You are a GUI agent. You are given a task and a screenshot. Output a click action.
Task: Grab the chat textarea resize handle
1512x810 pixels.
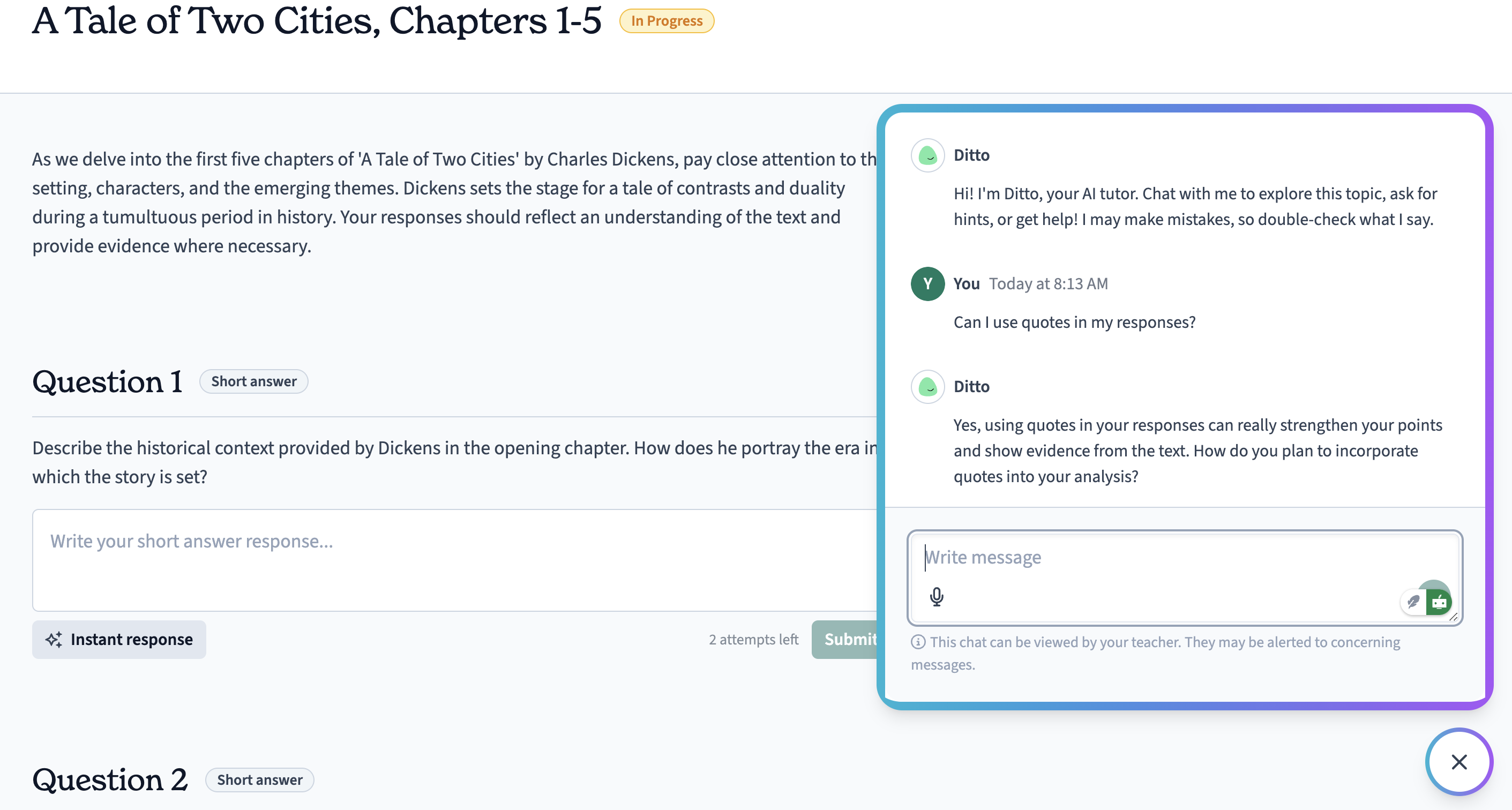tap(1453, 617)
